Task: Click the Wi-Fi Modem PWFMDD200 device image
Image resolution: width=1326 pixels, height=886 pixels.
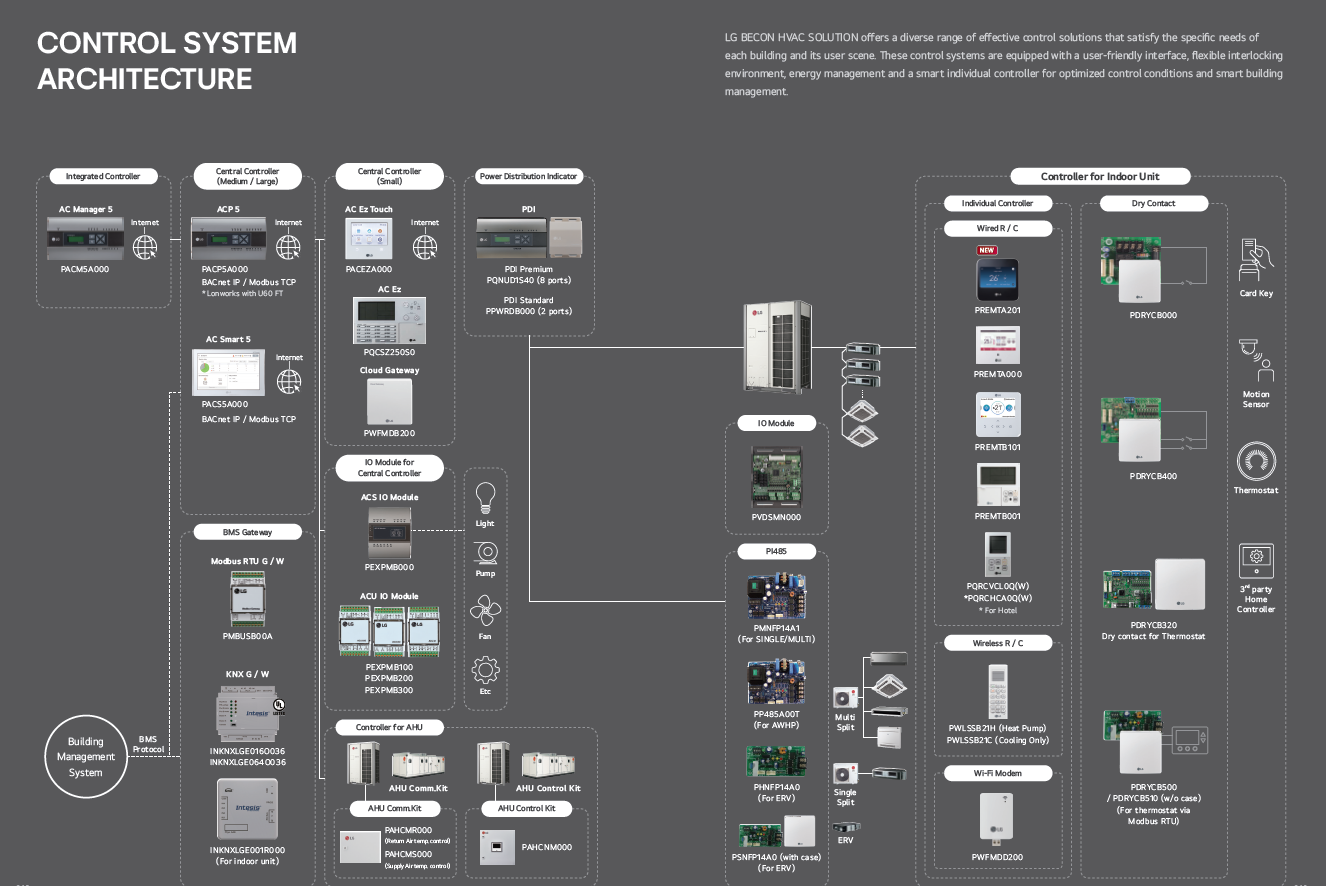Action: click(x=997, y=817)
